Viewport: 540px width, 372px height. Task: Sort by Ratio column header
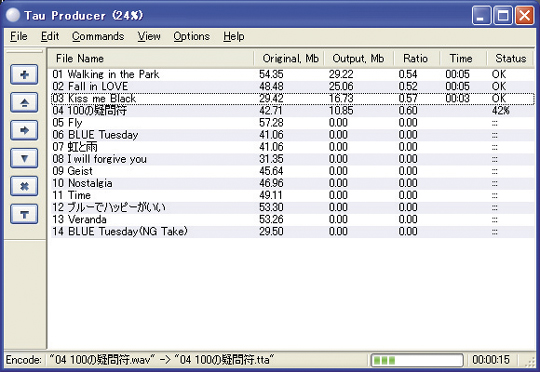tap(417, 59)
